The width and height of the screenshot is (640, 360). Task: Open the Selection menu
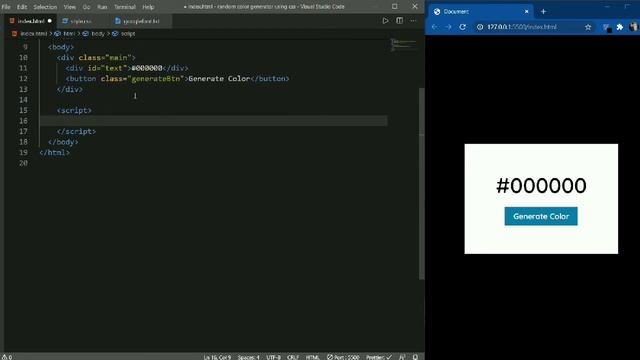pos(45,7)
